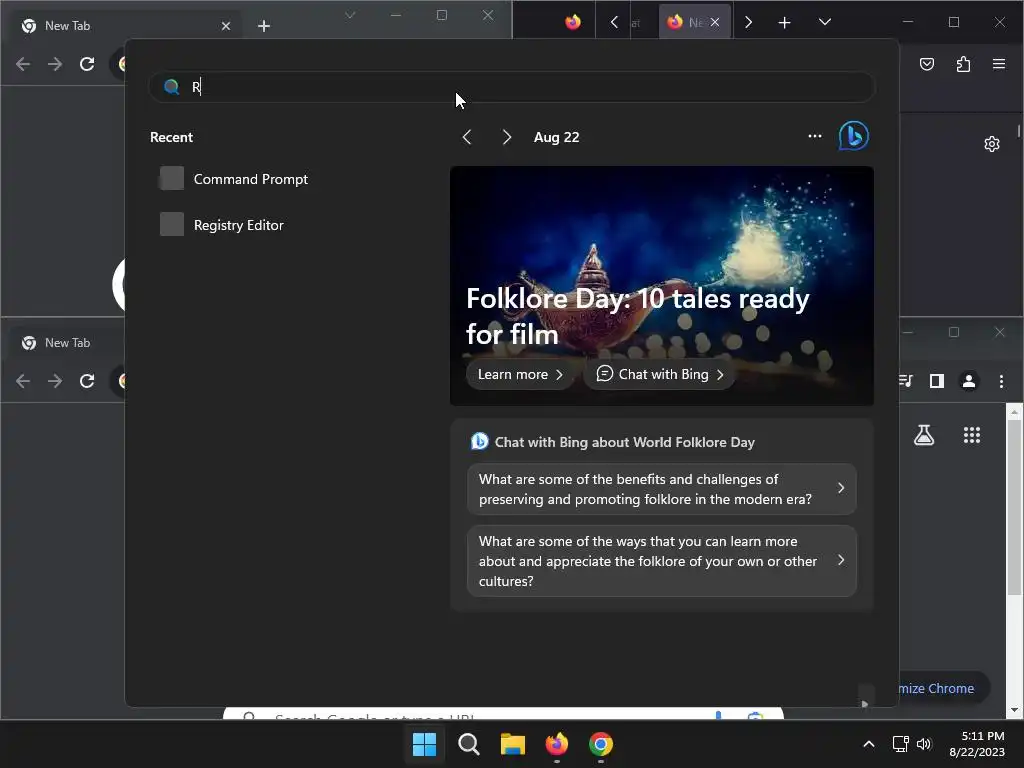1024x768 pixels.
Task: Select New Tab in top Chrome window
Action: [124, 26]
